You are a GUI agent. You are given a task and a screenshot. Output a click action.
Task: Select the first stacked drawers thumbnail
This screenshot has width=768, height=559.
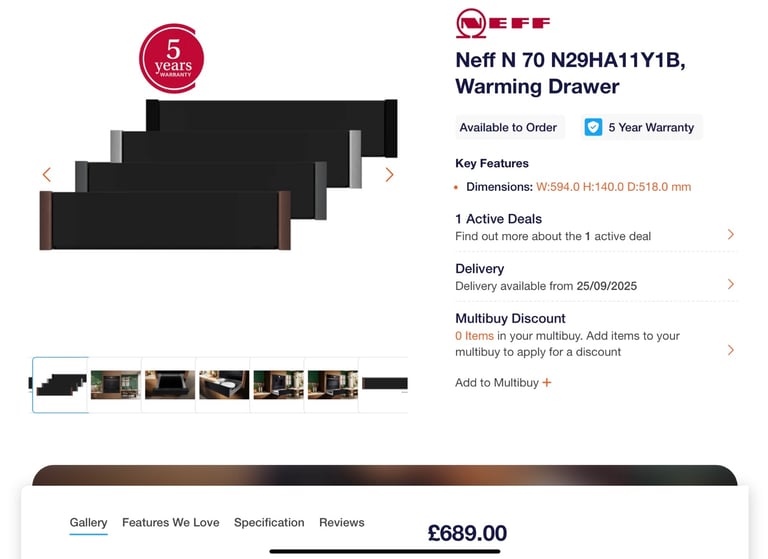60,385
